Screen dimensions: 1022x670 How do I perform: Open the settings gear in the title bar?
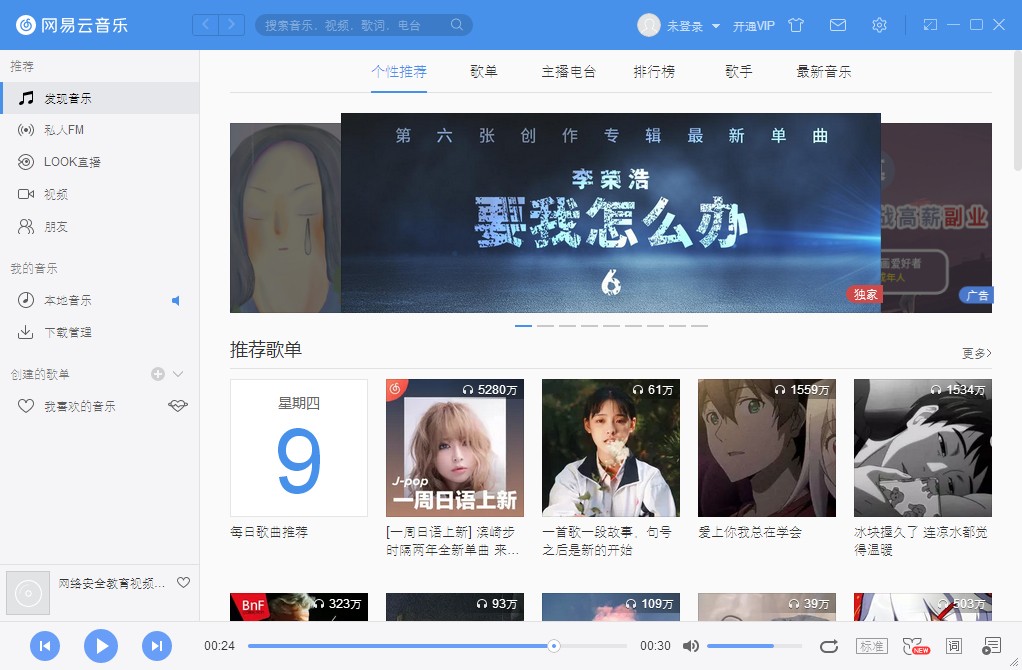(x=879, y=25)
